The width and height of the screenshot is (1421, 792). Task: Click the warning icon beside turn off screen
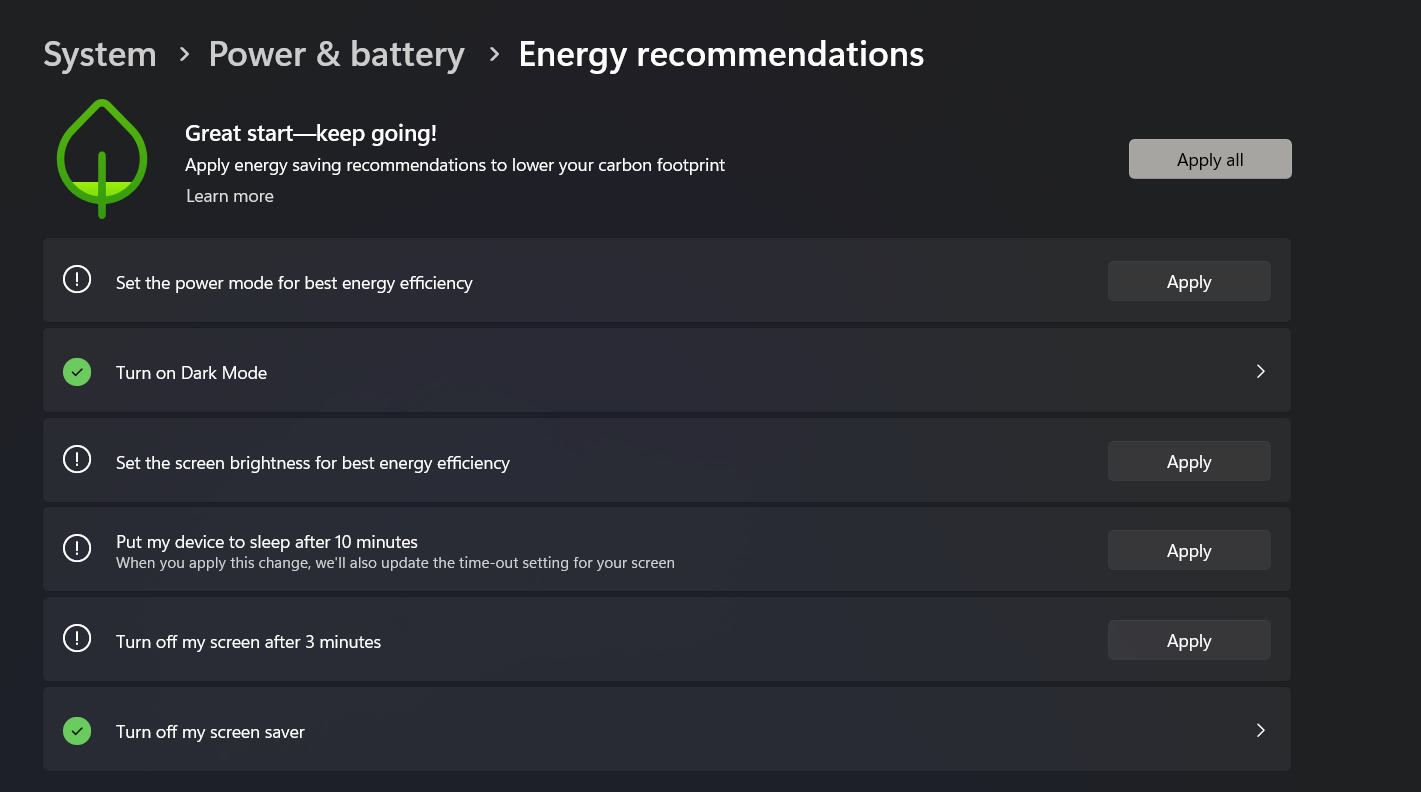(77, 639)
